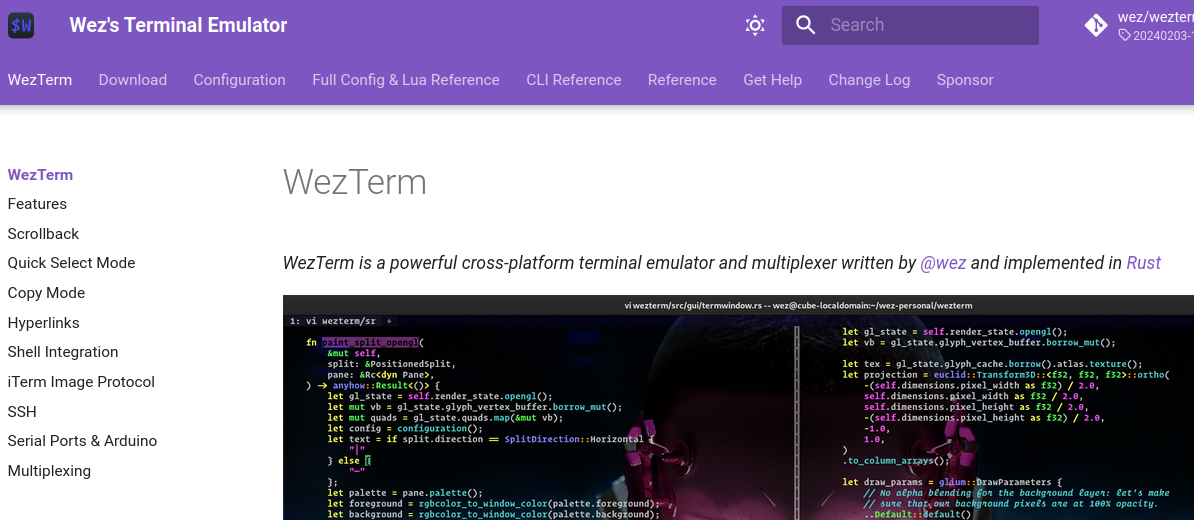Go to Full Config & Lua Reference
This screenshot has height=520, width=1194.
pos(406,80)
